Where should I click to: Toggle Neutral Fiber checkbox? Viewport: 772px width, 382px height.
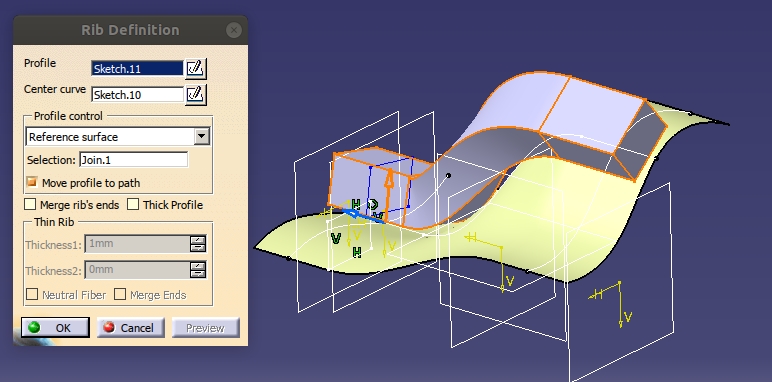tap(32, 294)
